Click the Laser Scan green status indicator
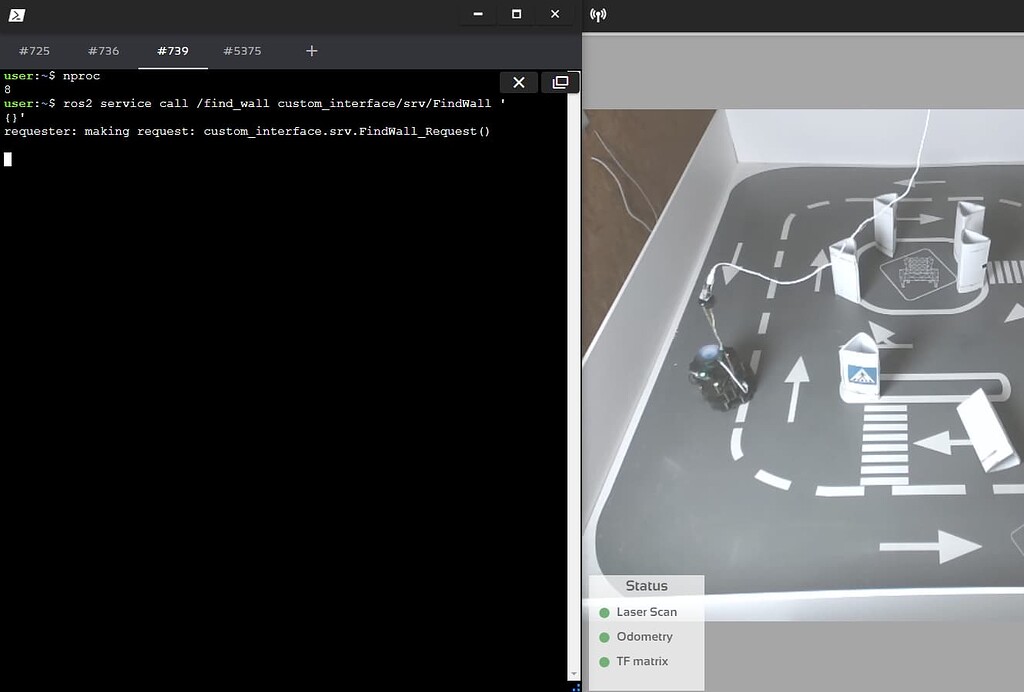 pos(604,612)
